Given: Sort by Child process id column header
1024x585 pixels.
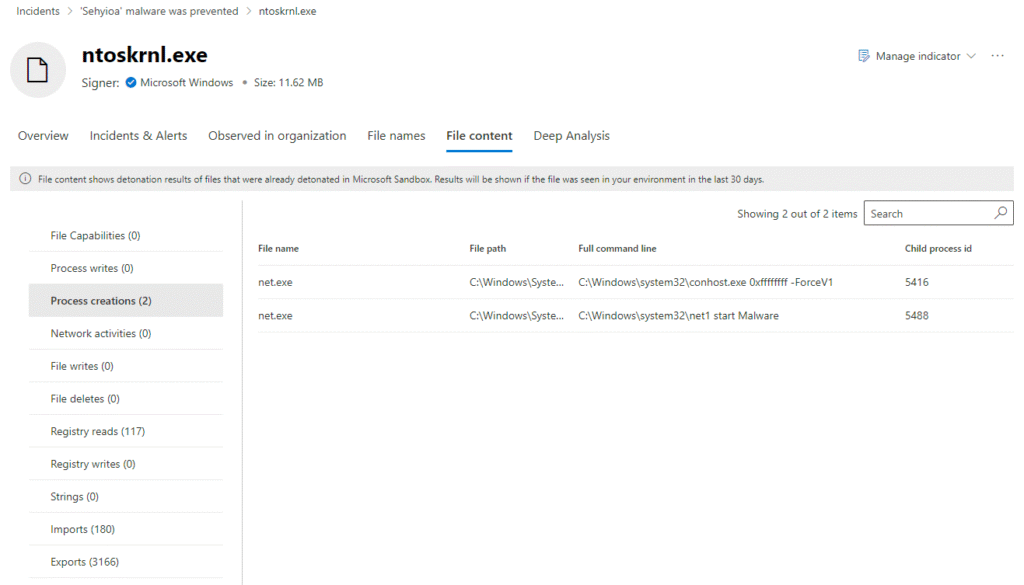Looking at the screenshot, I should click(938, 248).
